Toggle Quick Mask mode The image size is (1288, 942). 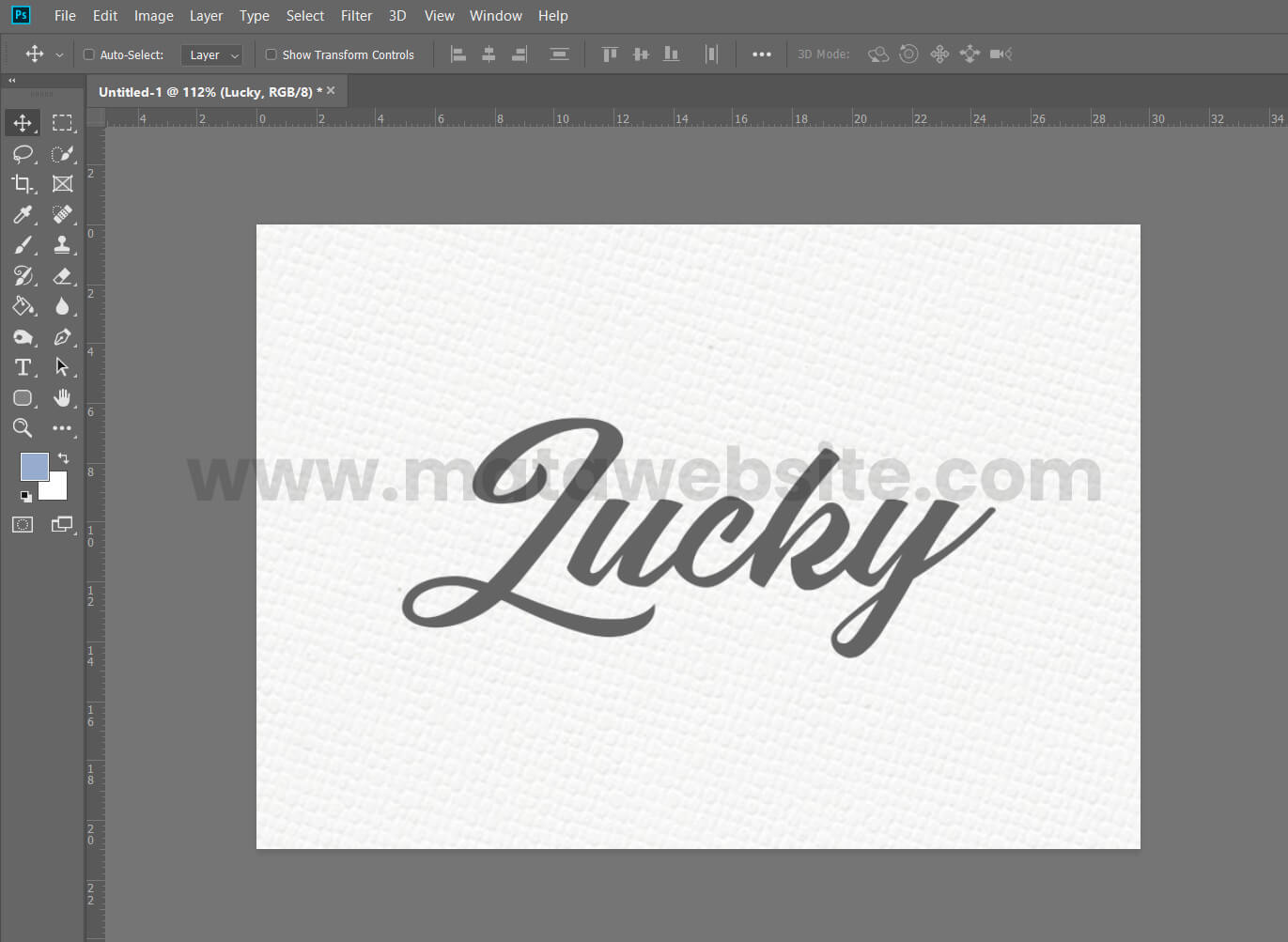tap(23, 525)
